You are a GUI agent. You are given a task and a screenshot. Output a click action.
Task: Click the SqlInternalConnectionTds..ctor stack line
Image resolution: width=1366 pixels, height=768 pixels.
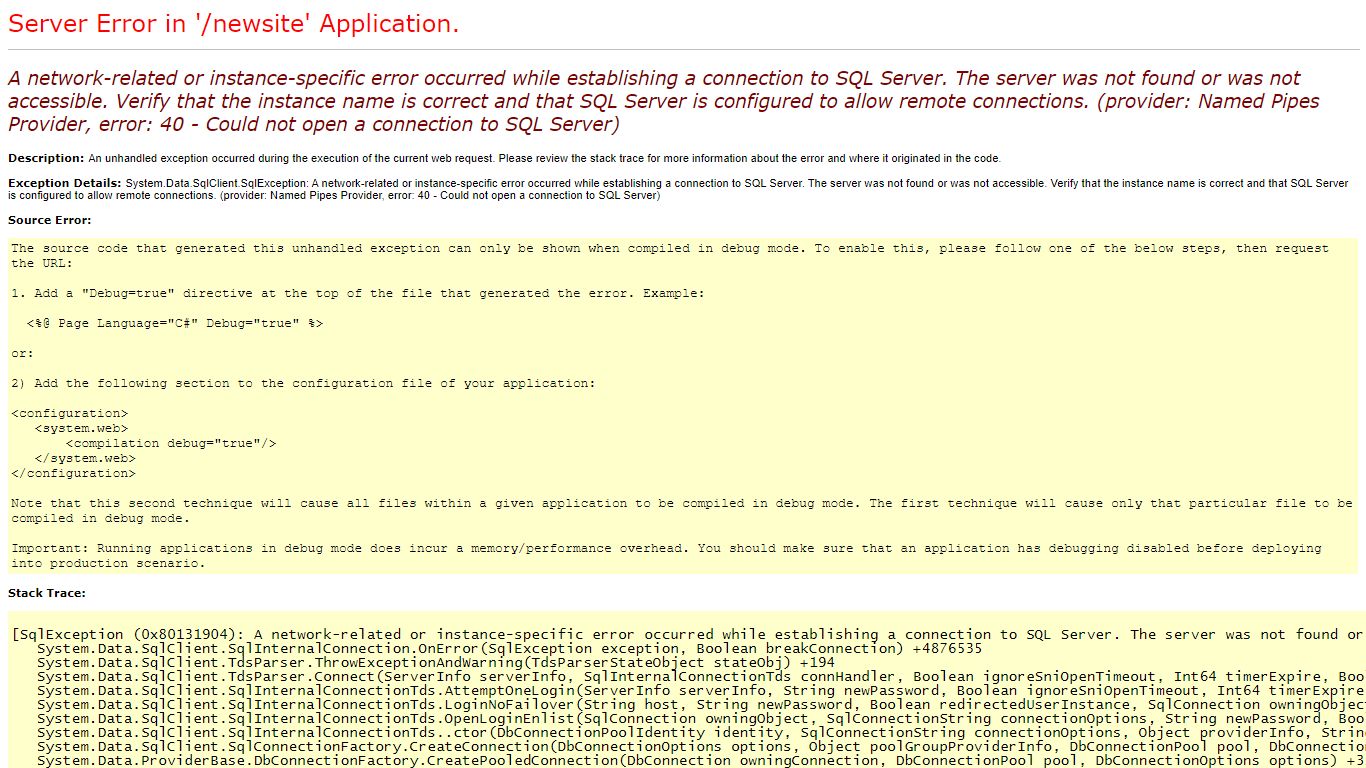[700, 732]
